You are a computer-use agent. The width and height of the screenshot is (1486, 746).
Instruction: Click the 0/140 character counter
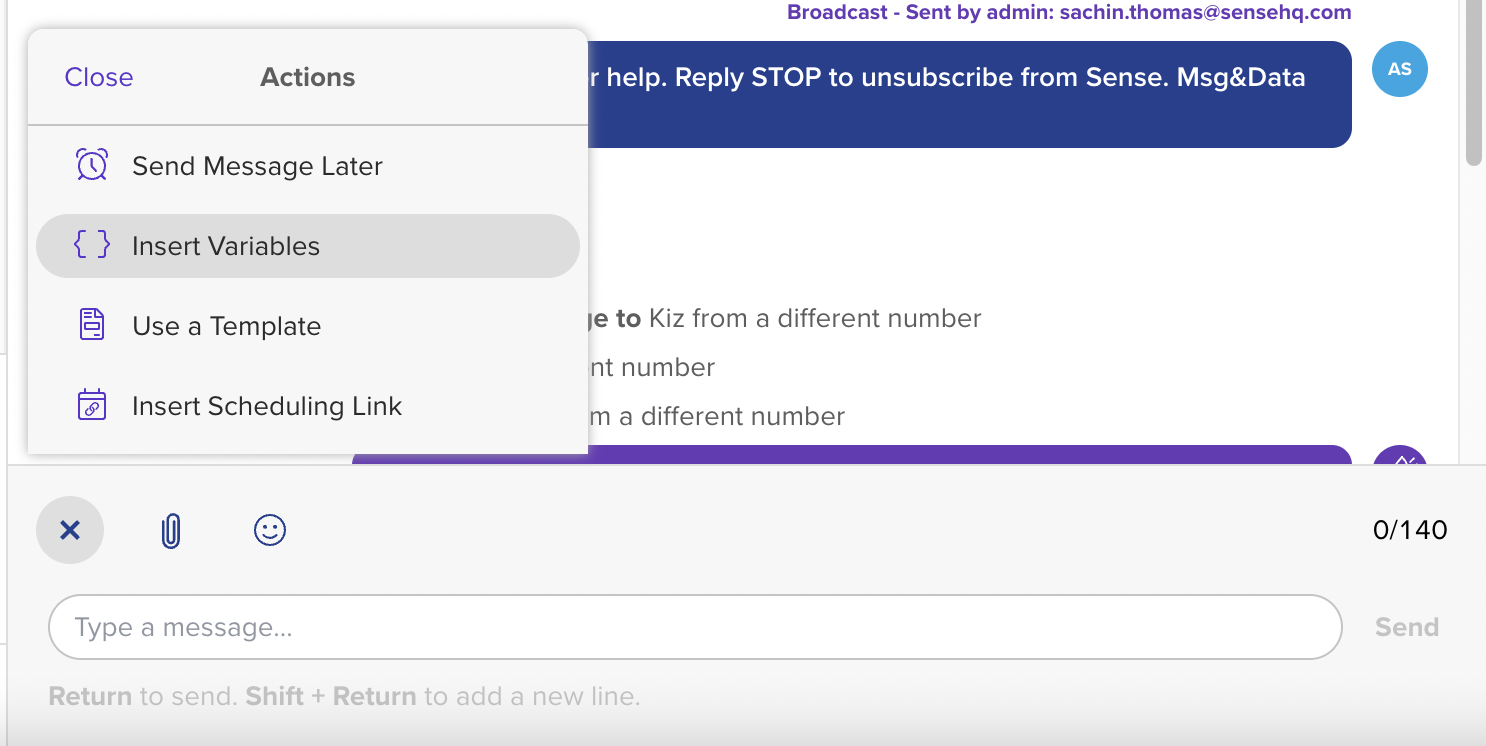tap(1410, 530)
